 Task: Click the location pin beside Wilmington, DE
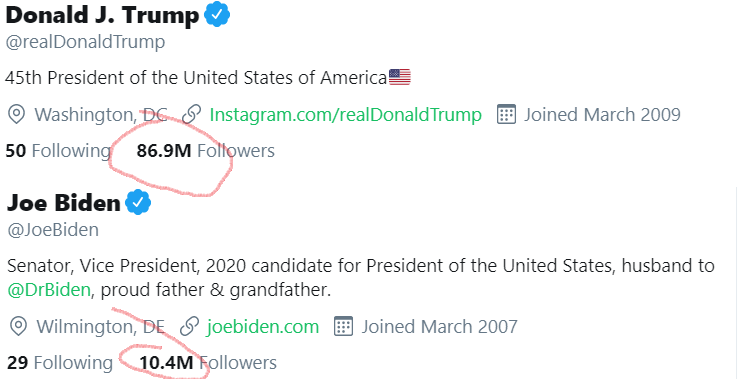[x=18, y=327]
